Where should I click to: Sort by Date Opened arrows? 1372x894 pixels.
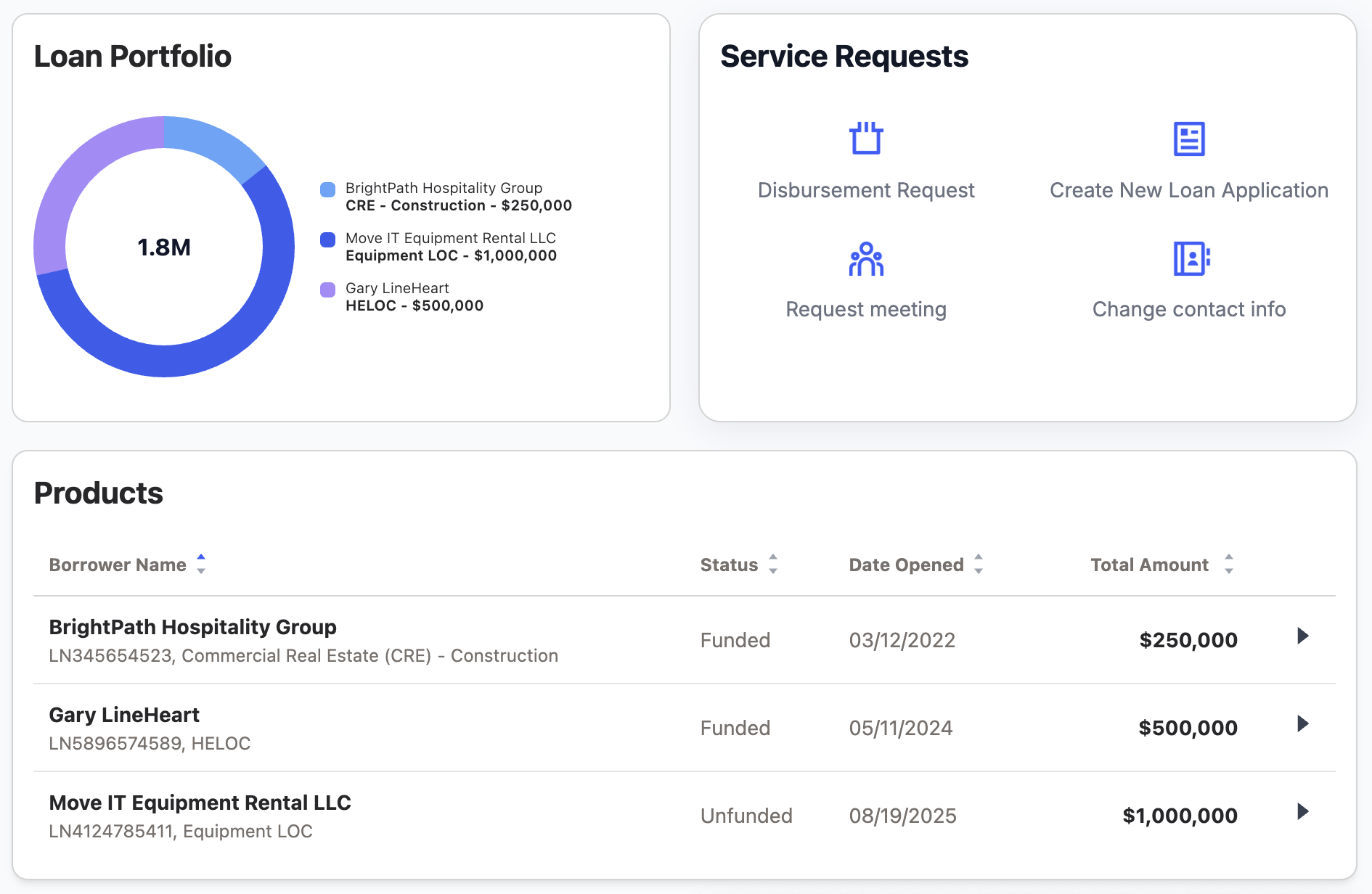[979, 564]
